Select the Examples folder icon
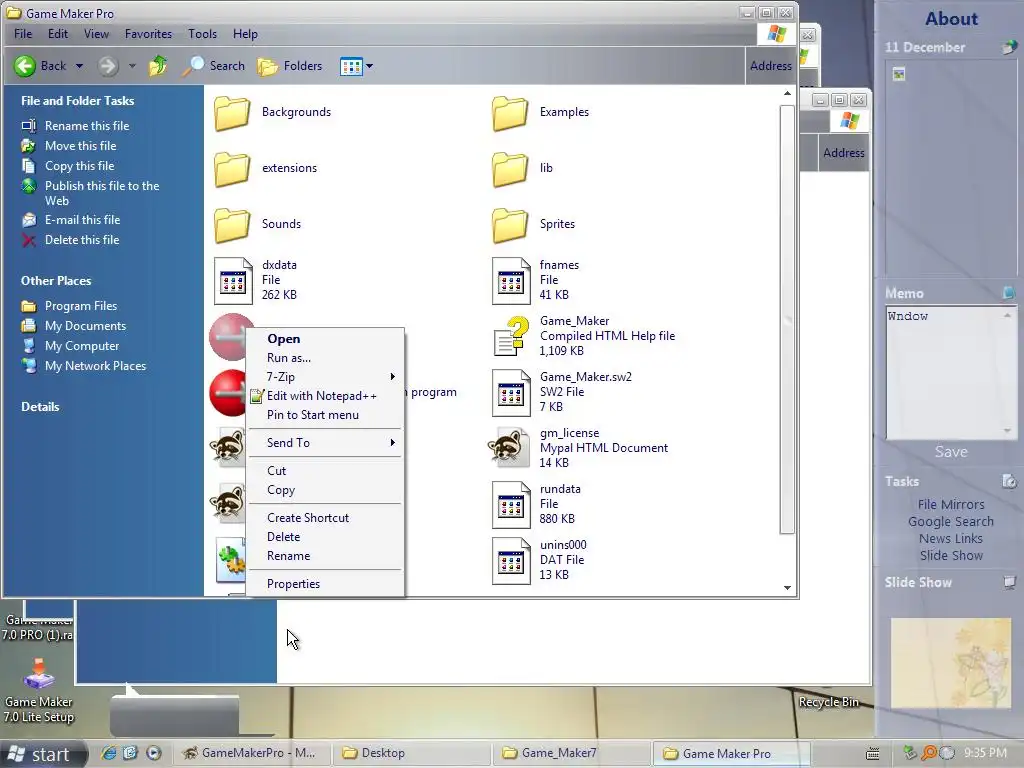Image resolution: width=1024 pixels, height=768 pixels. click(510, 113)
